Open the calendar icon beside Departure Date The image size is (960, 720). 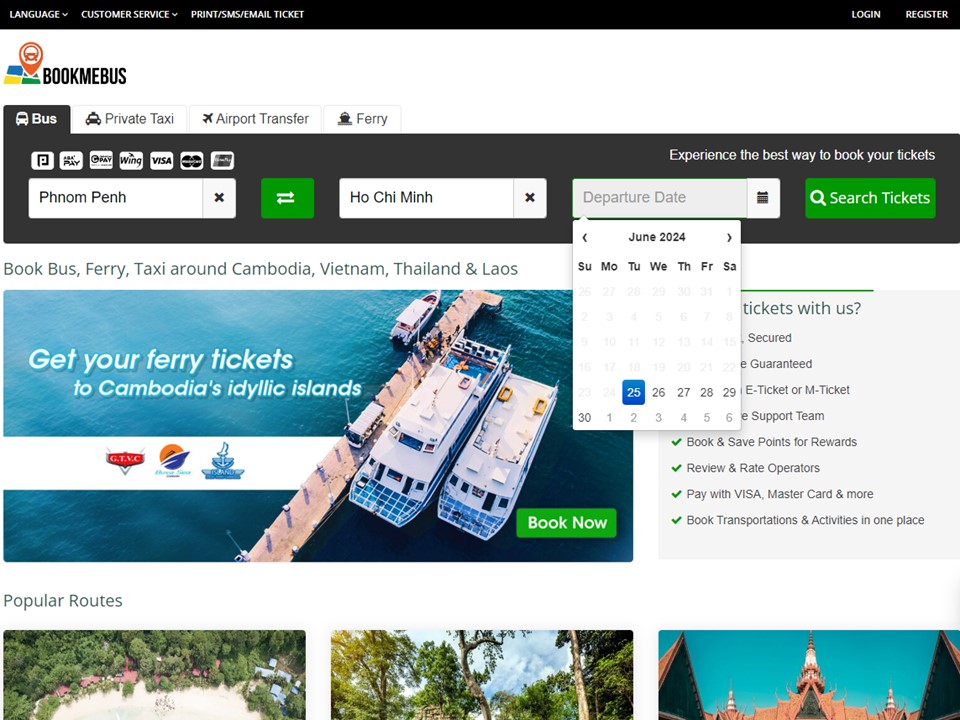point(763,198)
